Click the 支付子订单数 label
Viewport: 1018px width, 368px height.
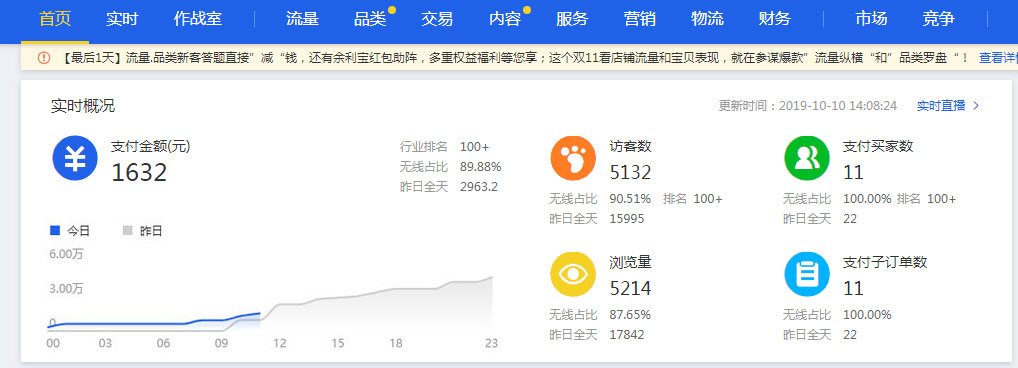[885, 262]
